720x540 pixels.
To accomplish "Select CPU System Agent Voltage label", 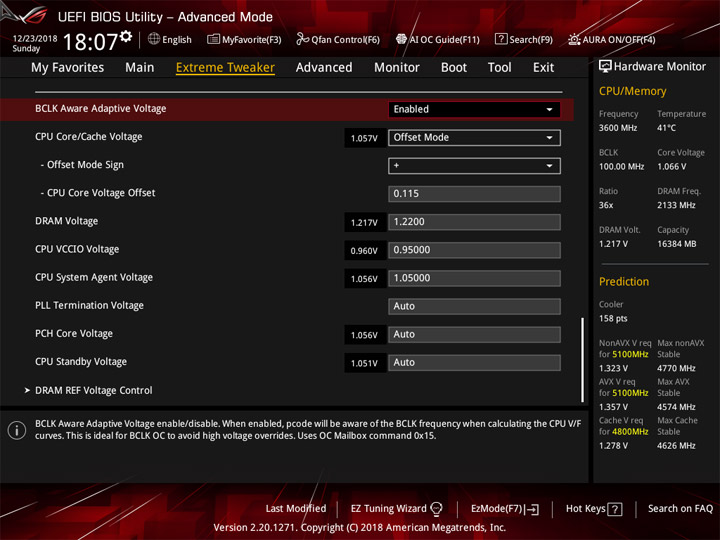I will pyautogui.click(x=94, y=277).
